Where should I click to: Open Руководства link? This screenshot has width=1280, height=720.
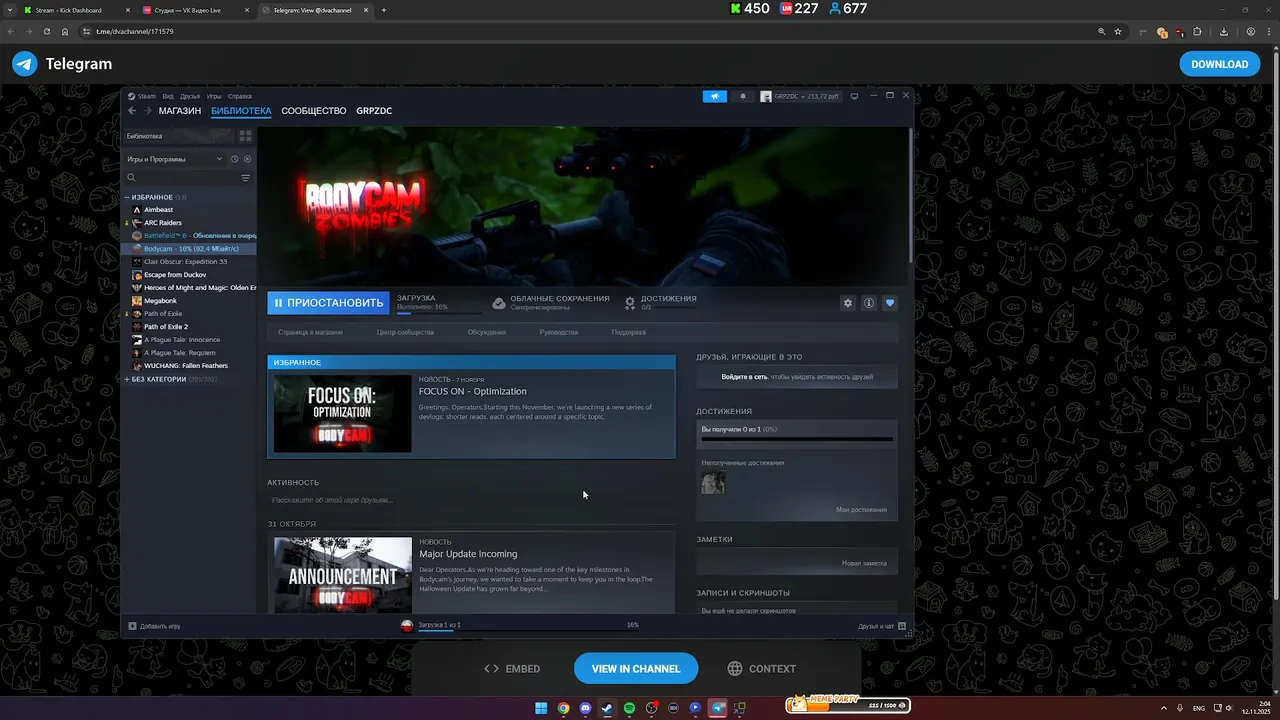point(559,332)
